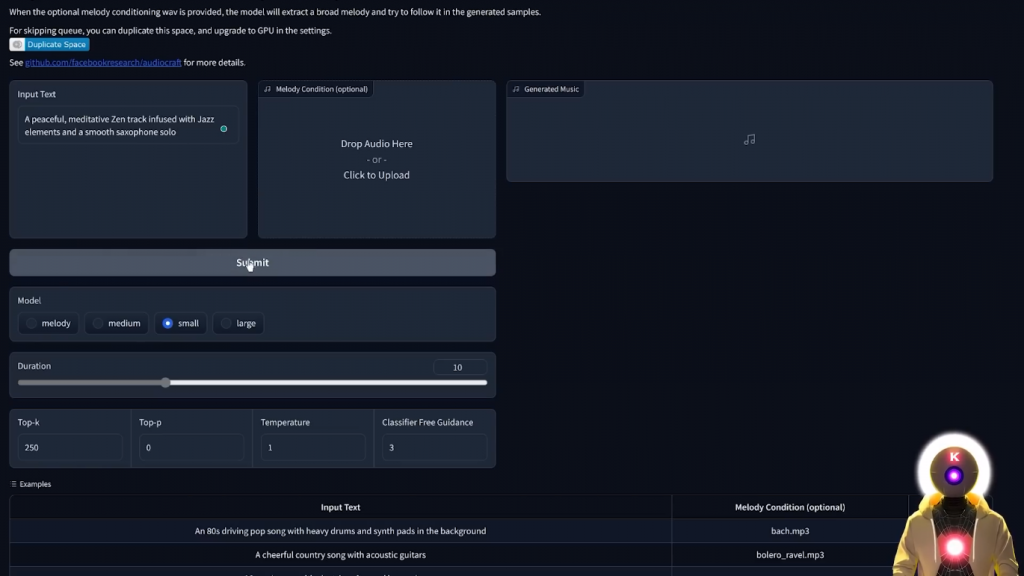Image resolution: width=1024 pixels, height=576 pixels.
Task: Click the Duration number box showing 10
Action: tap(460, 367)
